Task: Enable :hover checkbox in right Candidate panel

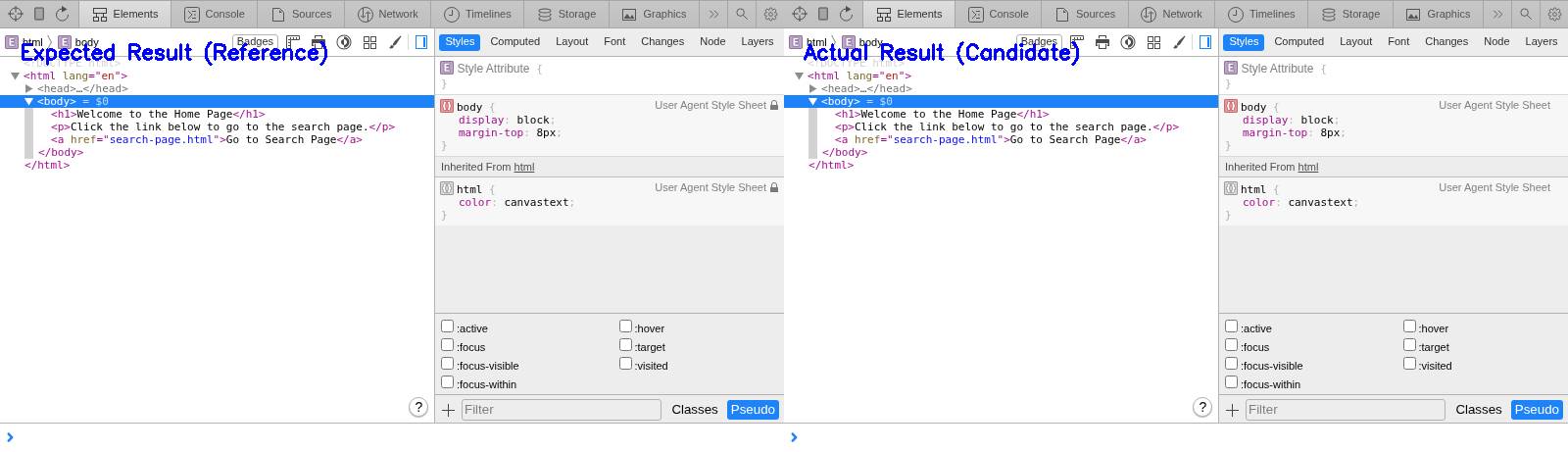Action: click(1409, 326)
